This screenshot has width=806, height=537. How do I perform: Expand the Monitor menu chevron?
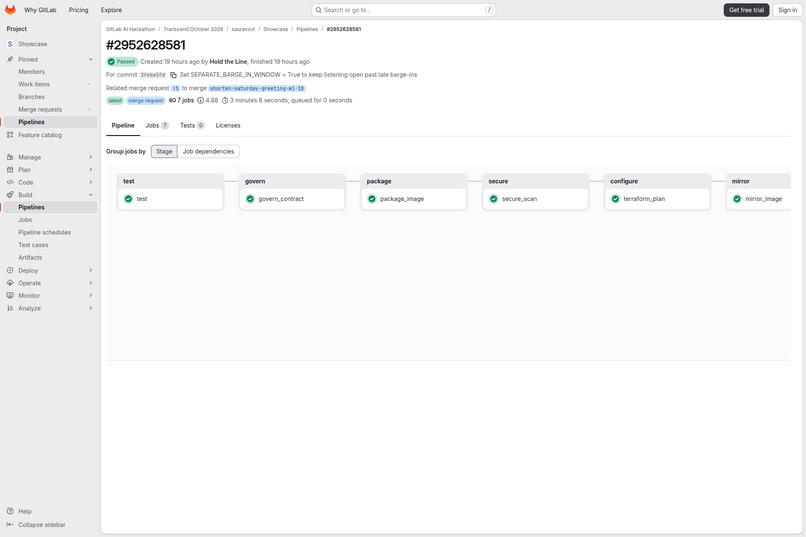(90, 295)
